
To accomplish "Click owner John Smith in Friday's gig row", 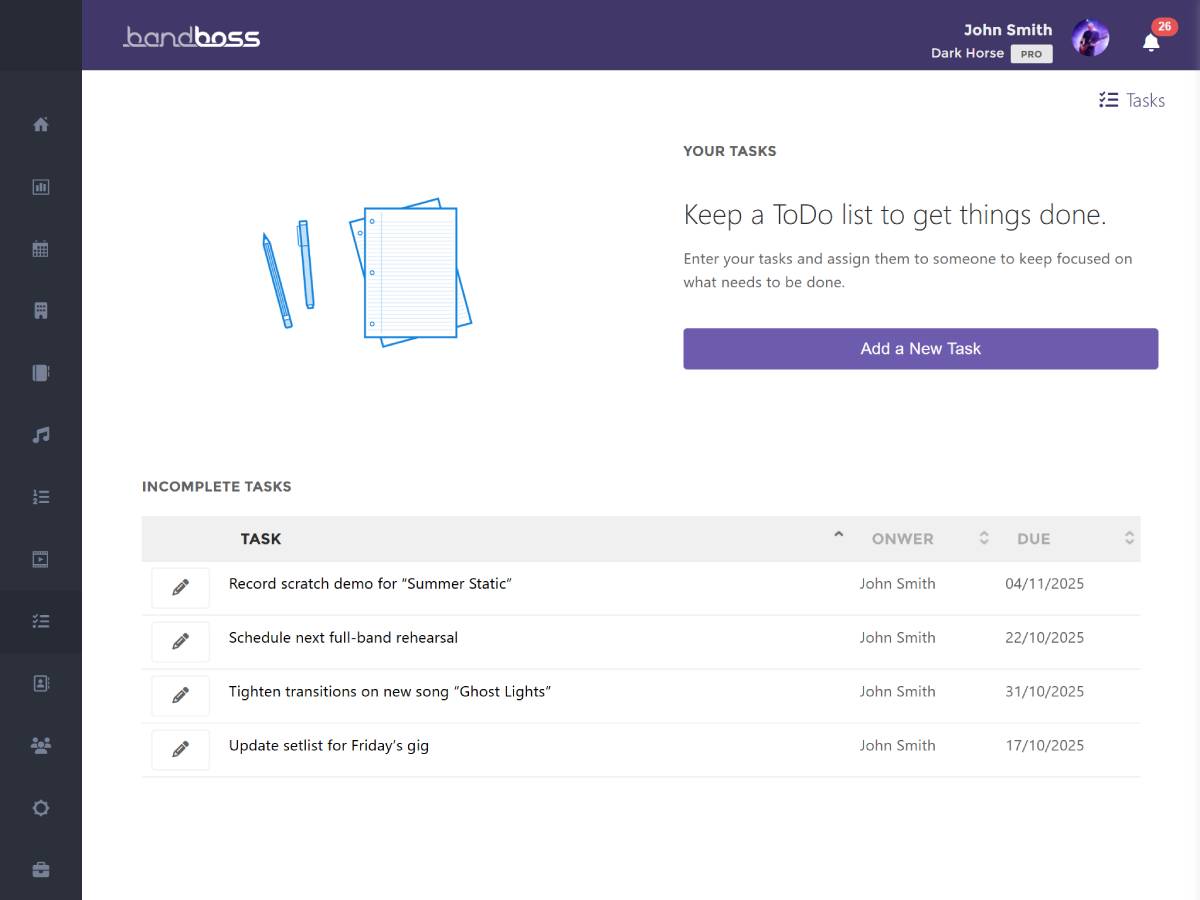I will pos(898,746).
